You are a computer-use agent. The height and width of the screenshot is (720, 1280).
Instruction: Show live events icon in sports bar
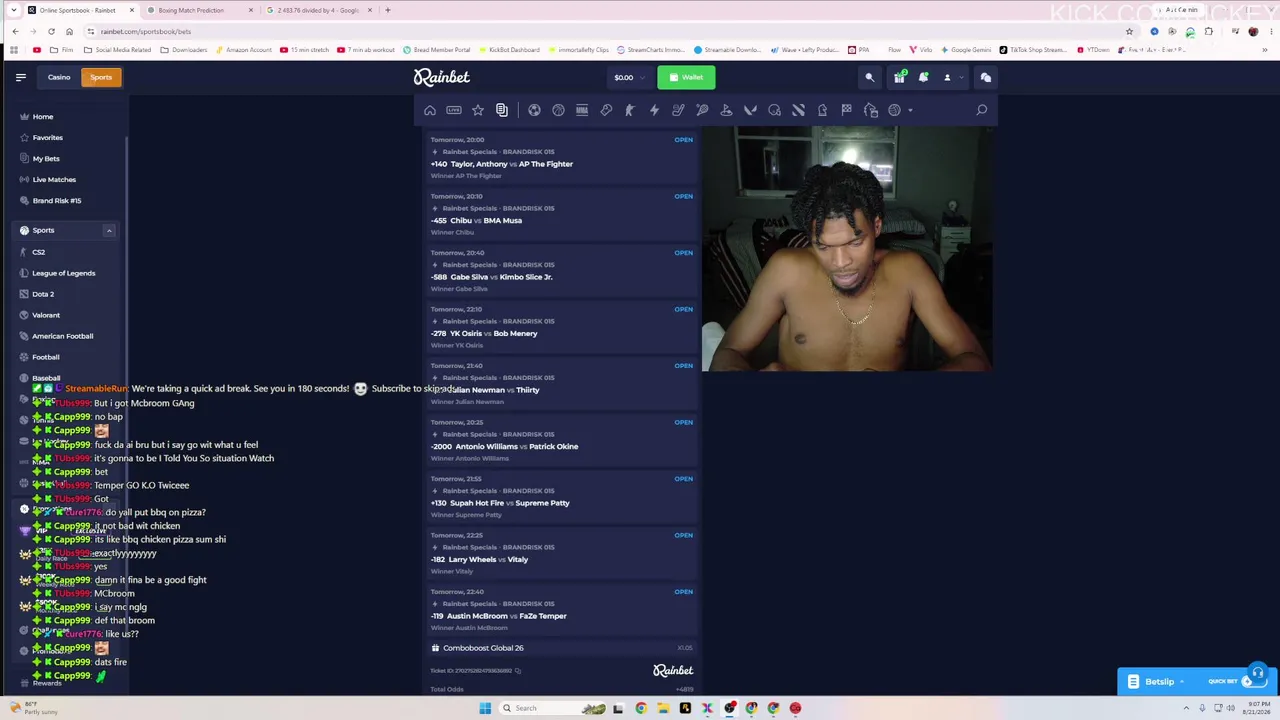click(454, 110)
